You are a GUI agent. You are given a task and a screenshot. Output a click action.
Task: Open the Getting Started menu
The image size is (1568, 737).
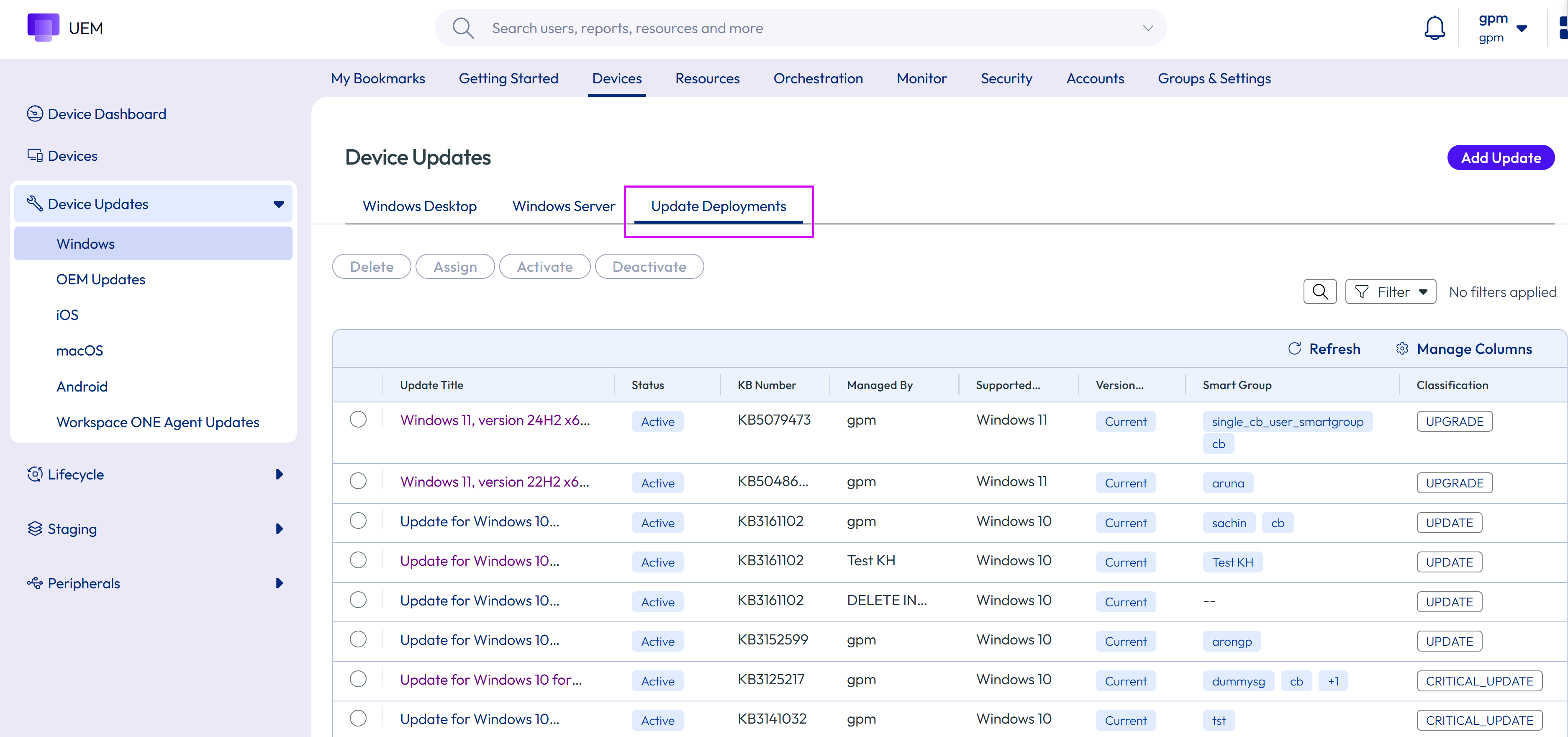click(x=508, y=79)
